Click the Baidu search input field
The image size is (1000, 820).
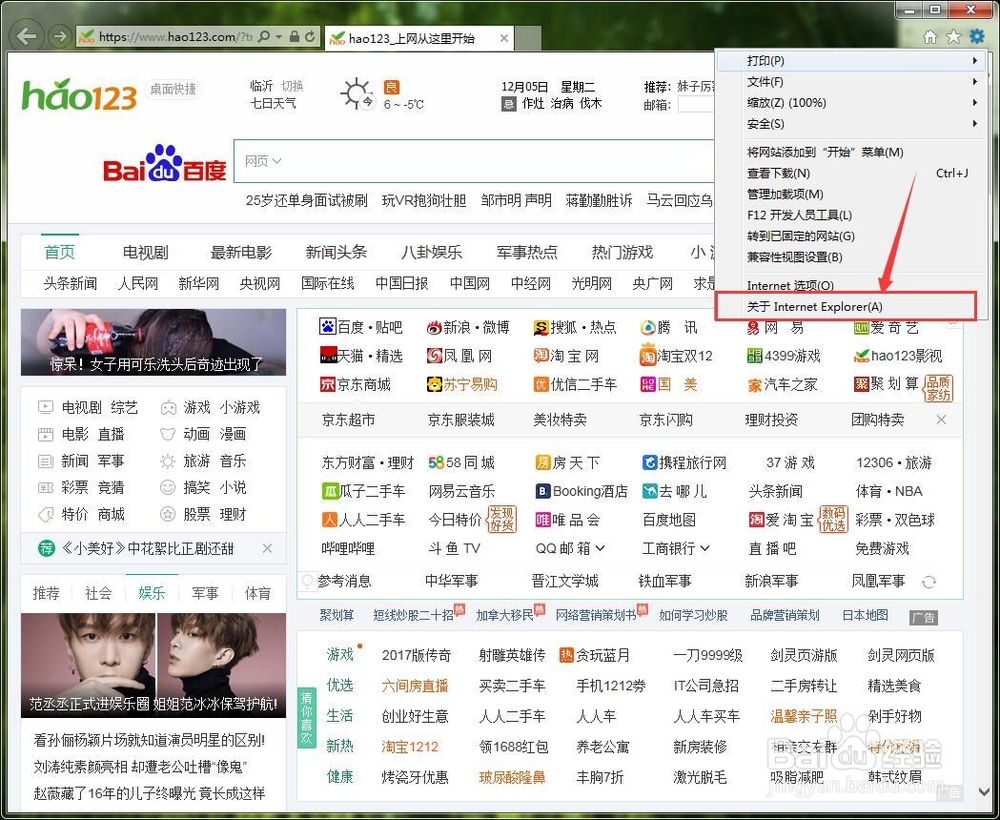point(473,161)
